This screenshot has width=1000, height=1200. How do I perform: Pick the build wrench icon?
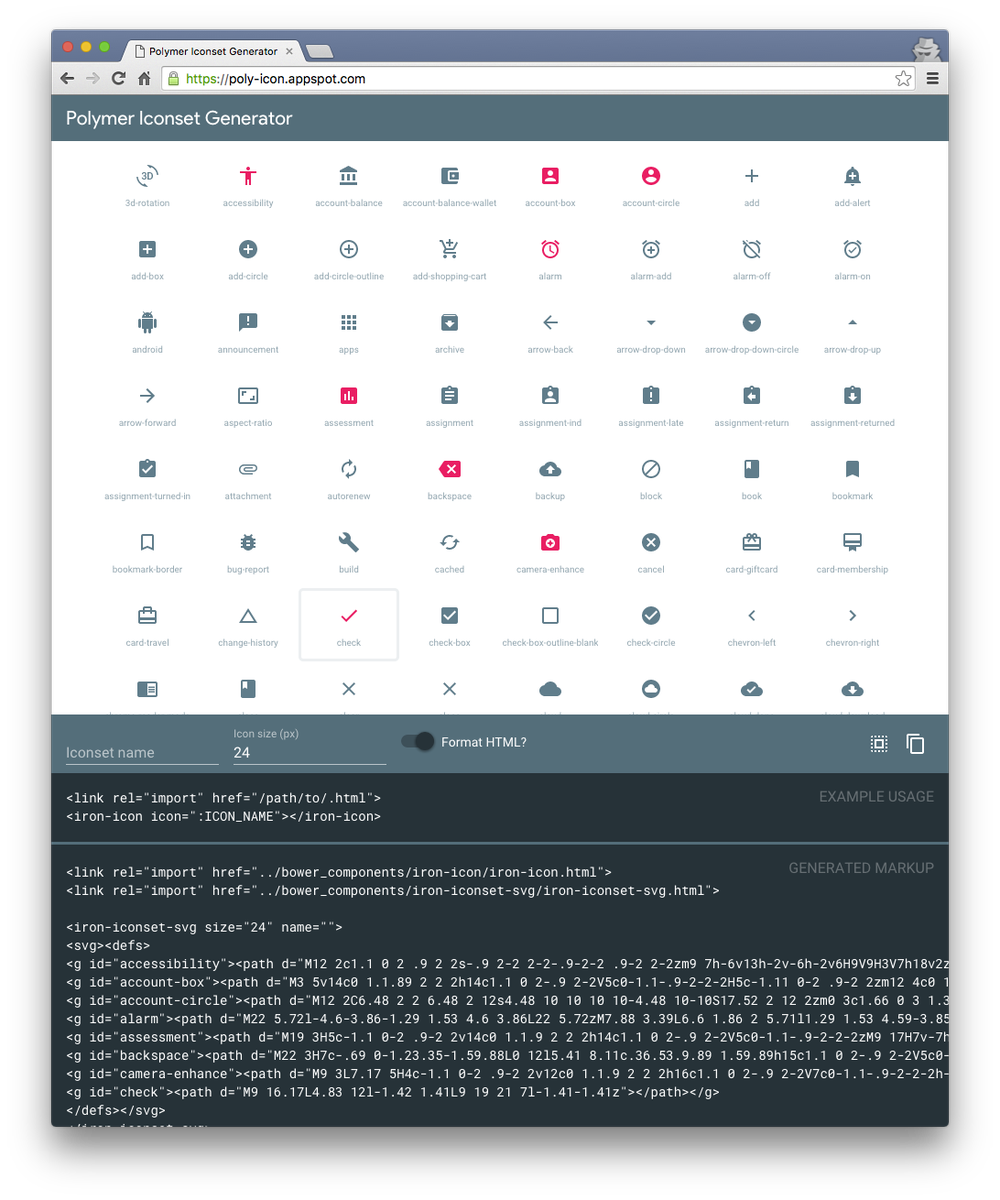point(348,542)
